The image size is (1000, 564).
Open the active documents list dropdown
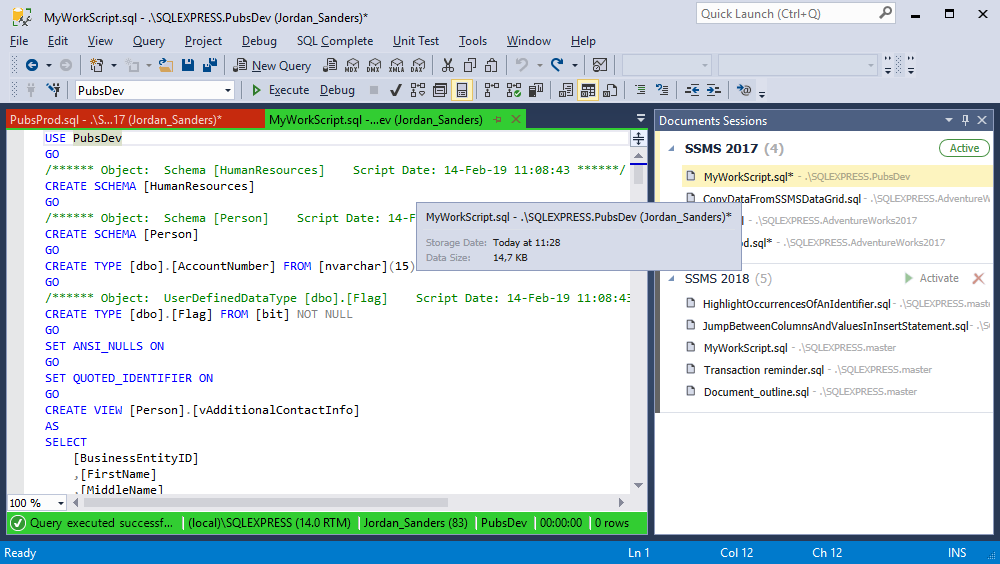[640, 119]
